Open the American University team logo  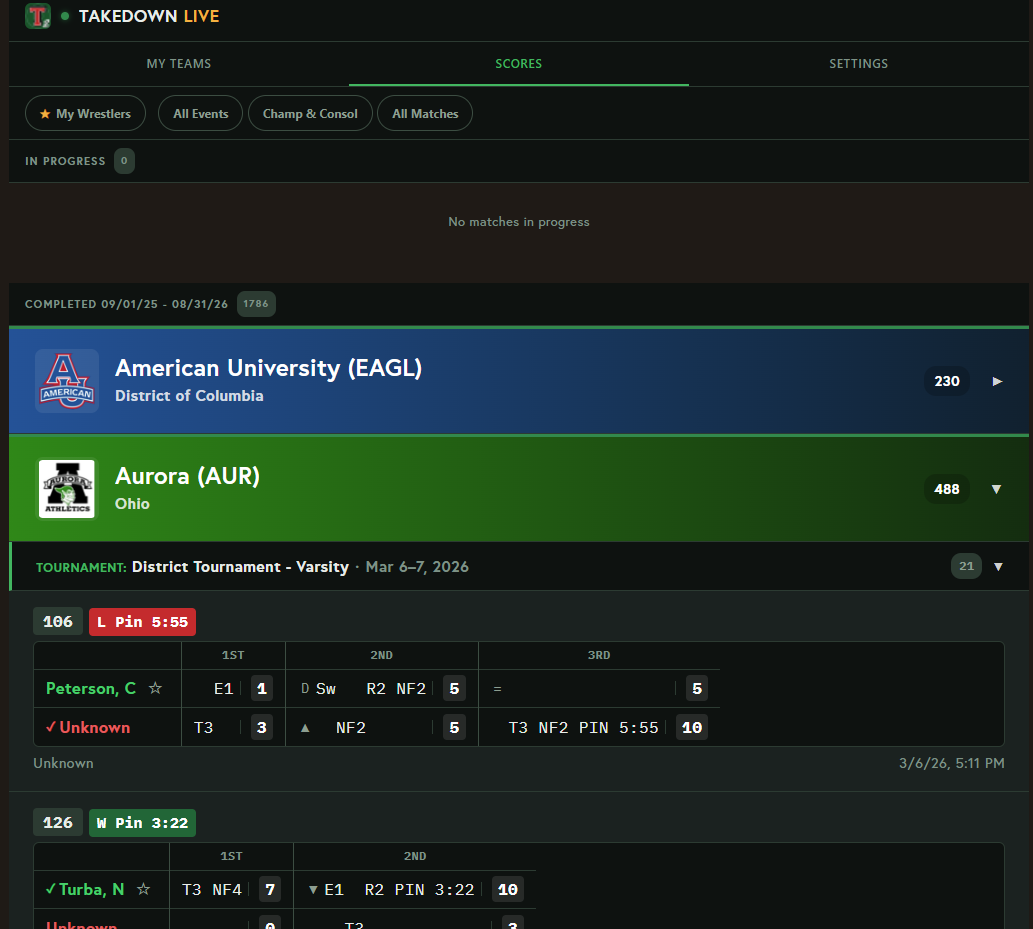(67, 381)
